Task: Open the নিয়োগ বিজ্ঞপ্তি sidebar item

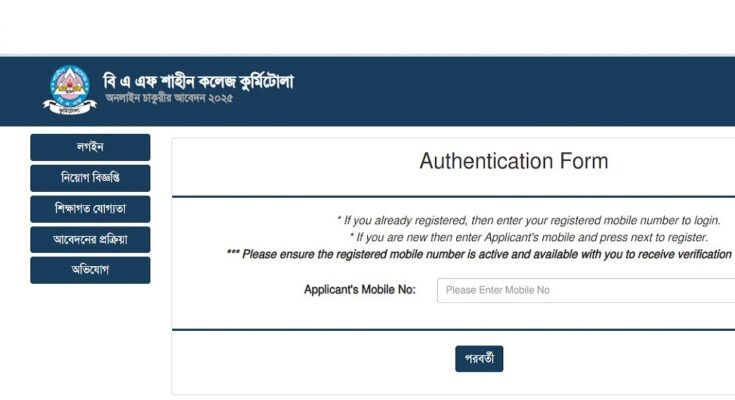Action: point(90,178)
